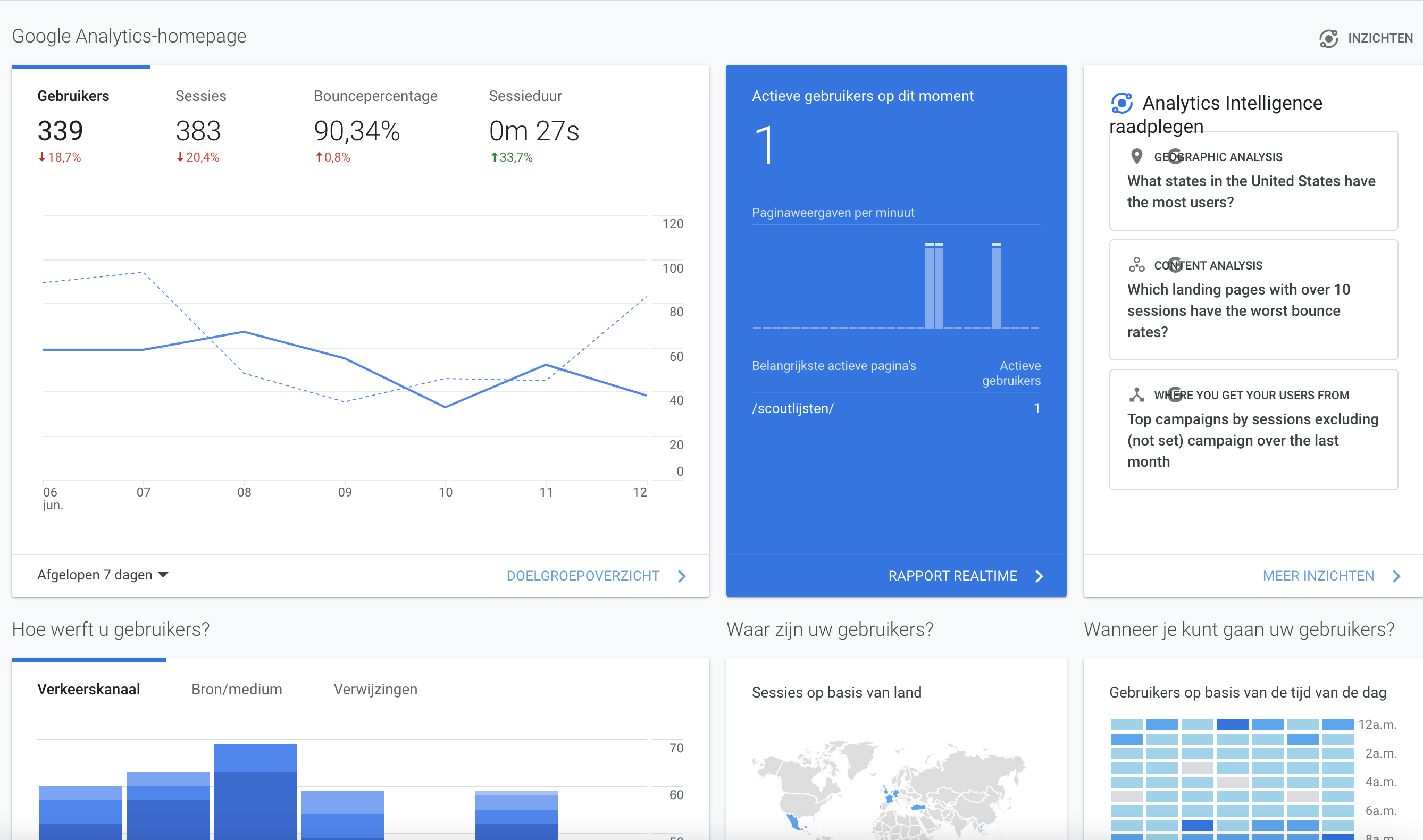Viewport: 1423px width, 840px height.
Task: Click the 383 Sessies value
Action: coord(198,131)
